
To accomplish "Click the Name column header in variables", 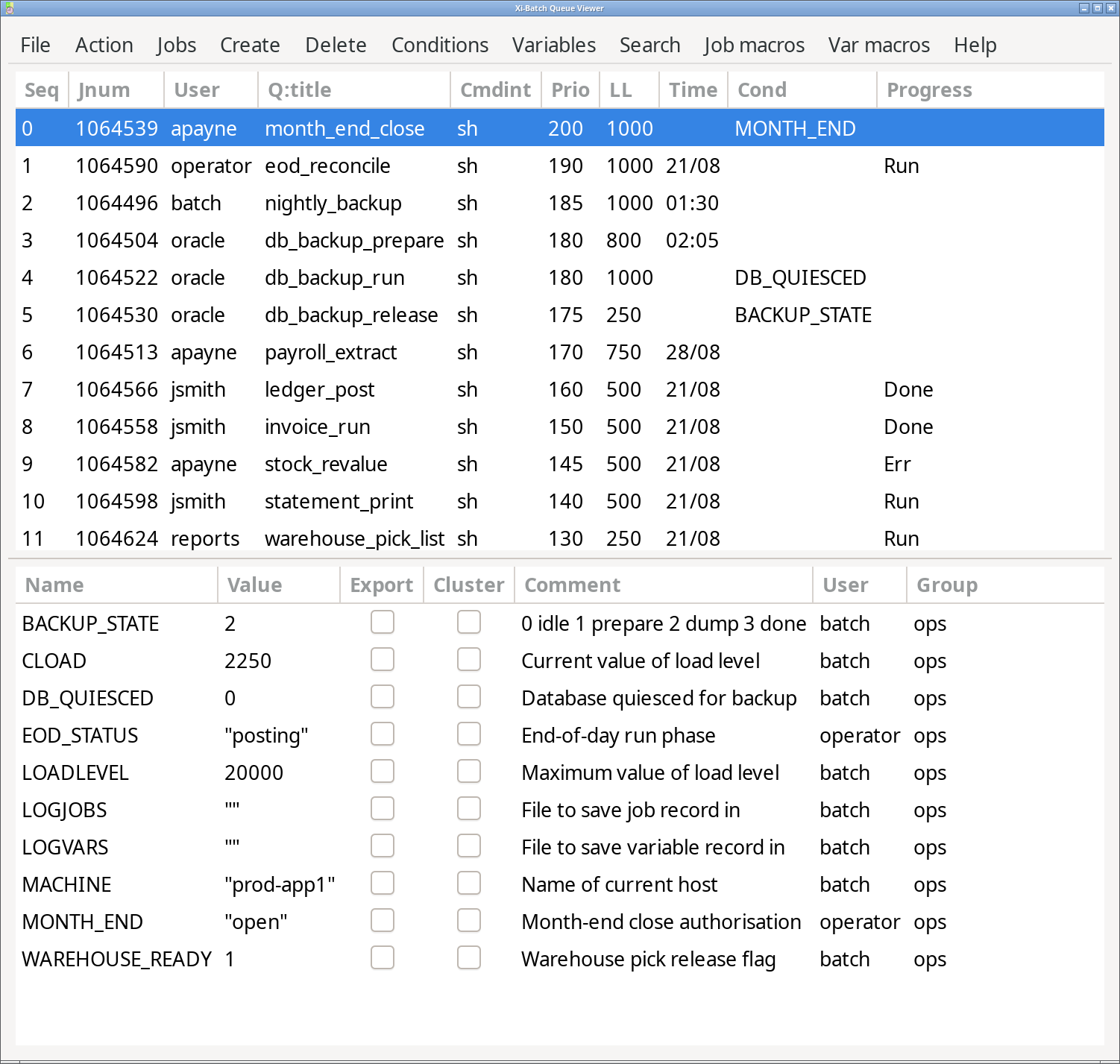I will (116, 585).
